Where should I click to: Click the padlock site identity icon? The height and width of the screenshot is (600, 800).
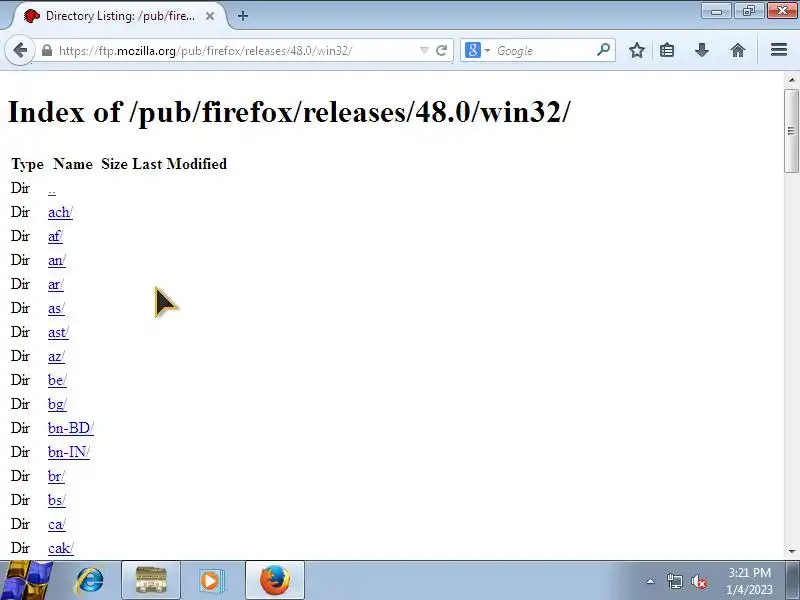tap(46, 51)
